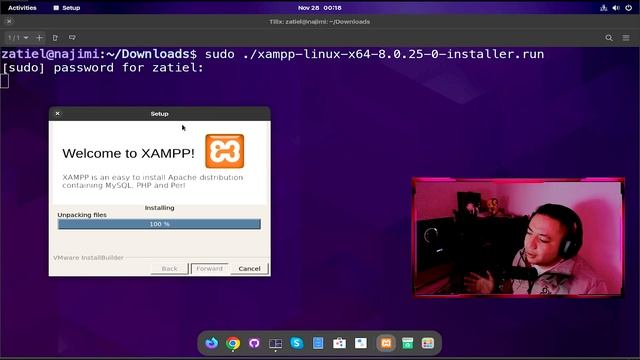Click the XAMPP description paragraph
The height and width of the screenshot is (360, 640).
pyautogui.click(x=153, y=181)
